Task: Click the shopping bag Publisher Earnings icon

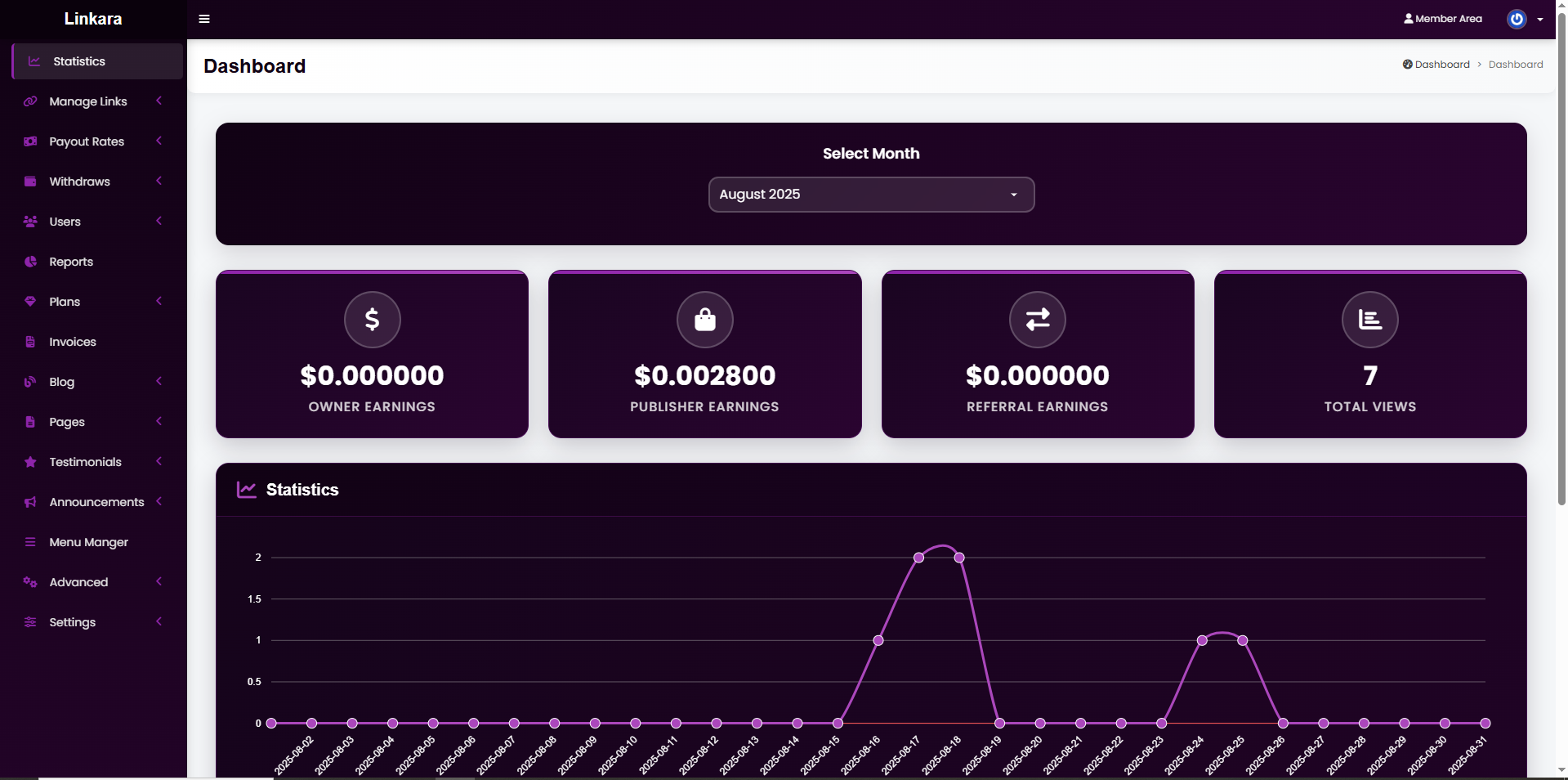Action: 705,320
